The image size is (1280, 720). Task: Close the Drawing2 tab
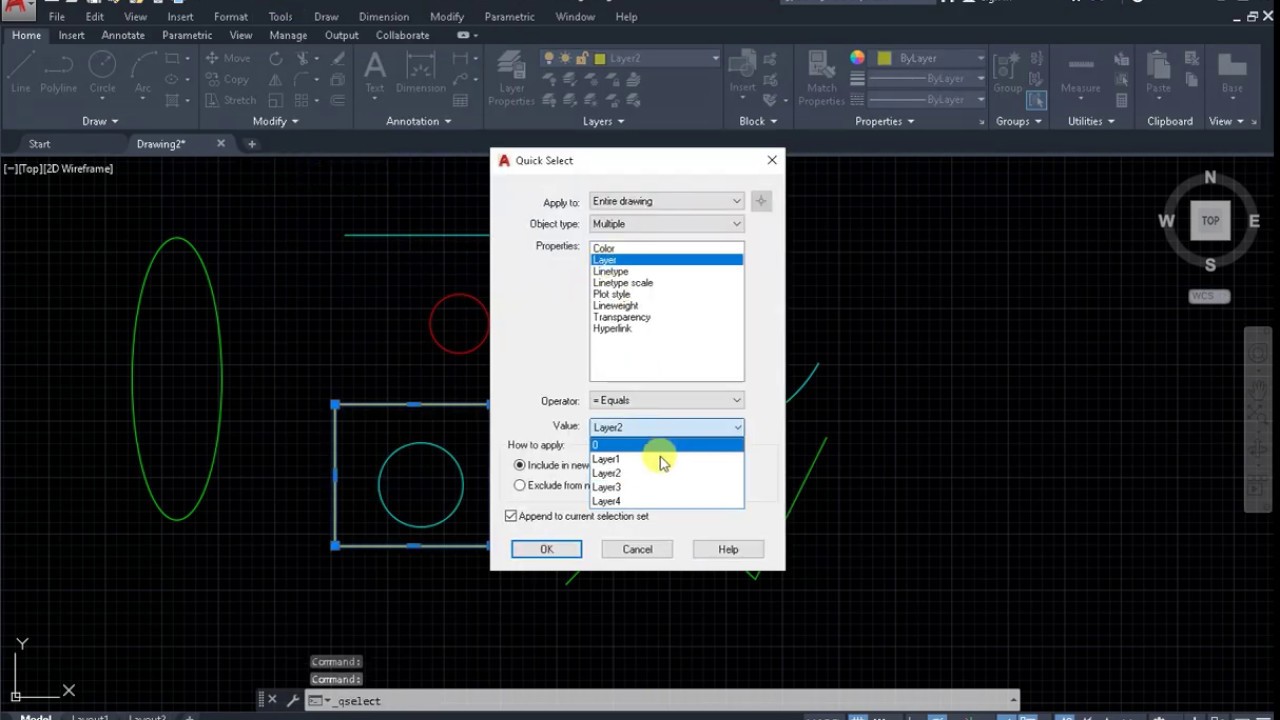pos(221,143)
